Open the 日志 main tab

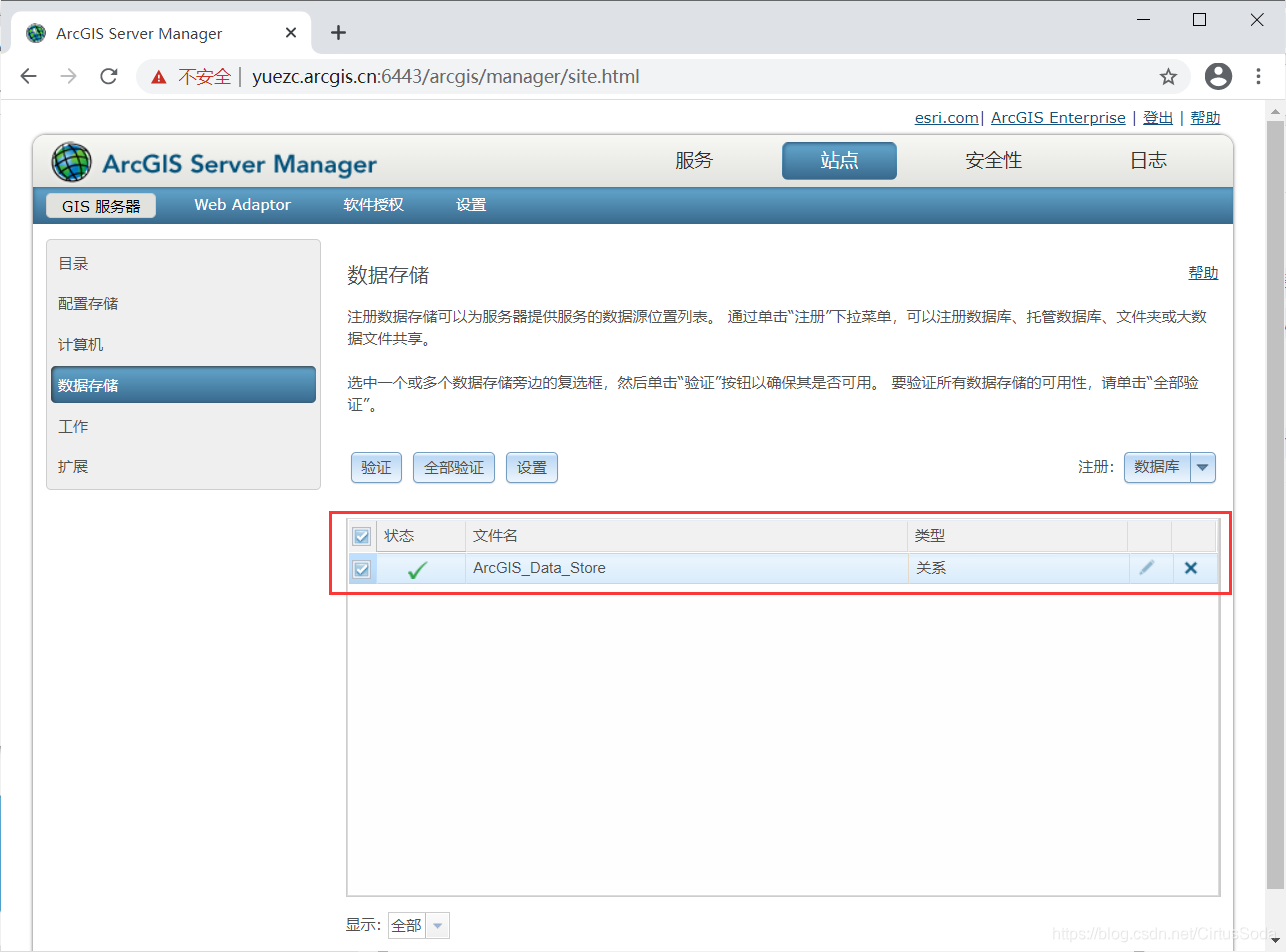pyautogui.click(x=1148, y=161)
